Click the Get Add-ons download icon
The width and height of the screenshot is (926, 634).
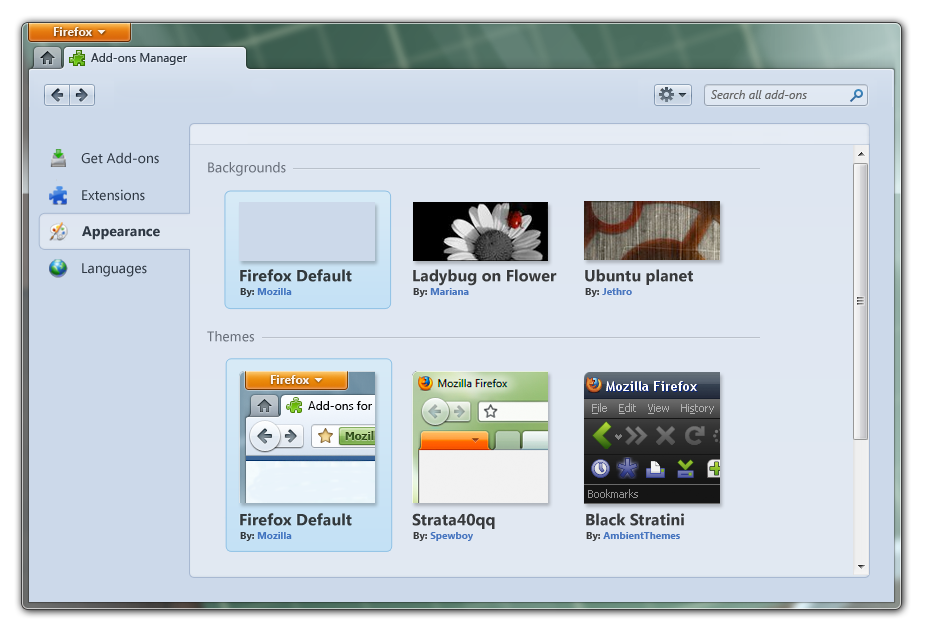(x=59, y=158)
